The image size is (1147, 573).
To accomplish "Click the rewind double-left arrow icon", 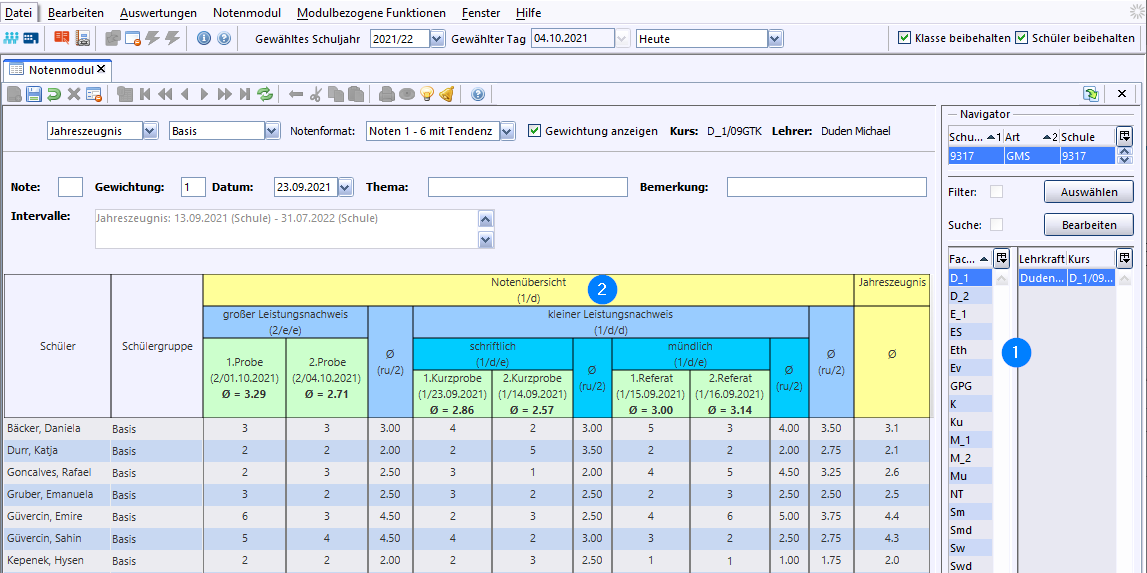I will 165,94.
